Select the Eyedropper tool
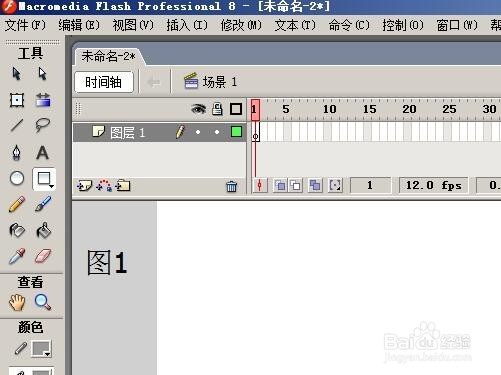501x375 pixels. (x=17, y=256)
